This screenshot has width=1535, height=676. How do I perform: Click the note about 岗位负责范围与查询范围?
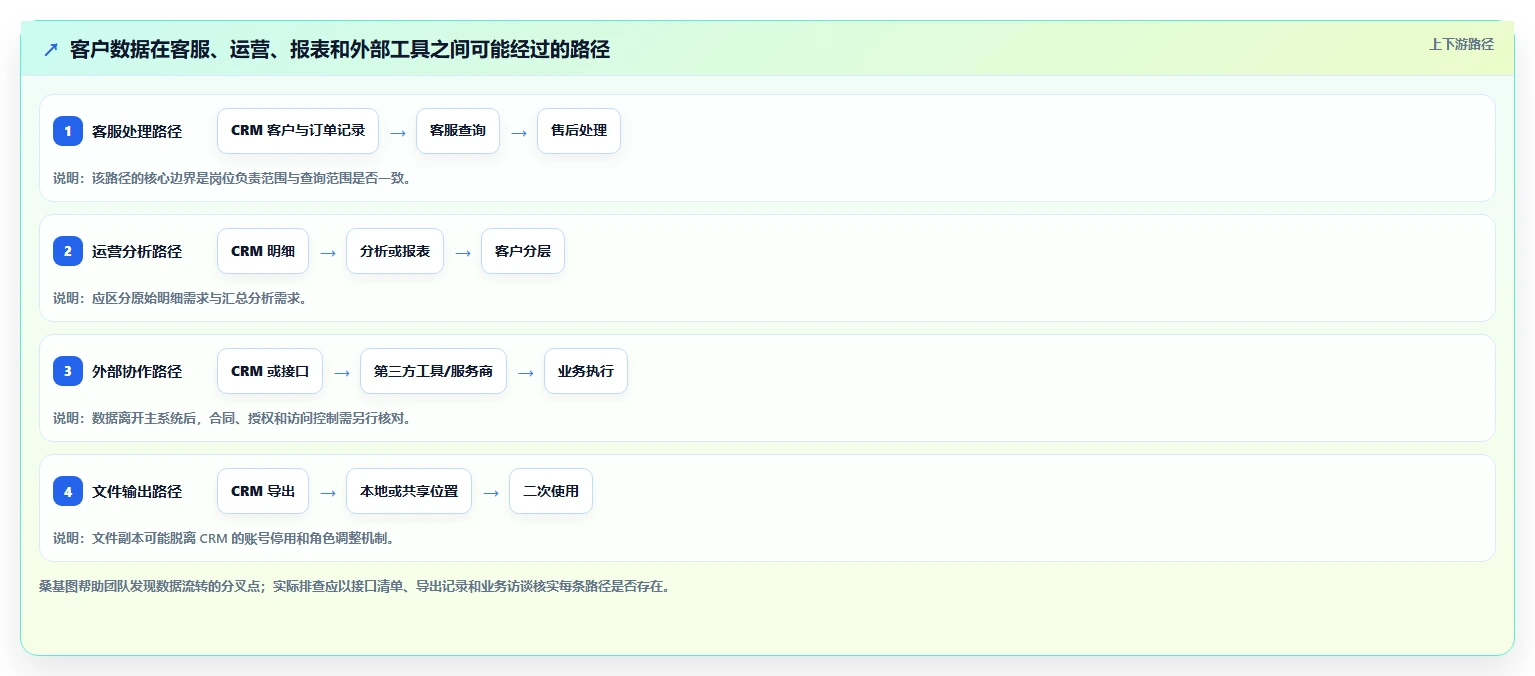[x=232, y=178]
